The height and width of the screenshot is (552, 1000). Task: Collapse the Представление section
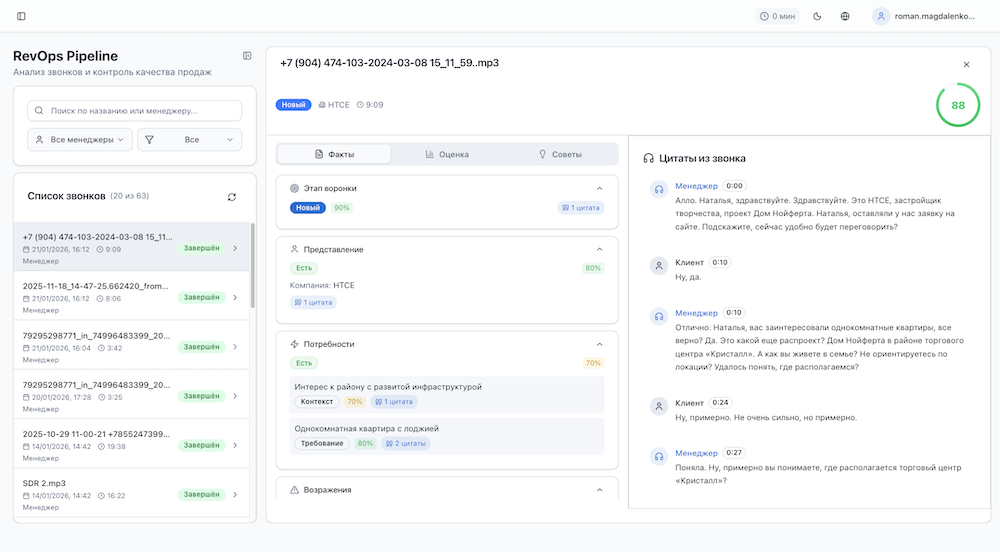click(x=600, y=249)
